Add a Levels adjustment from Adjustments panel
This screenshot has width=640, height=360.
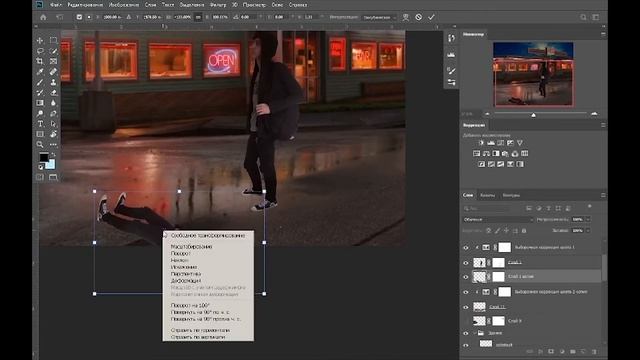(491, 143)
